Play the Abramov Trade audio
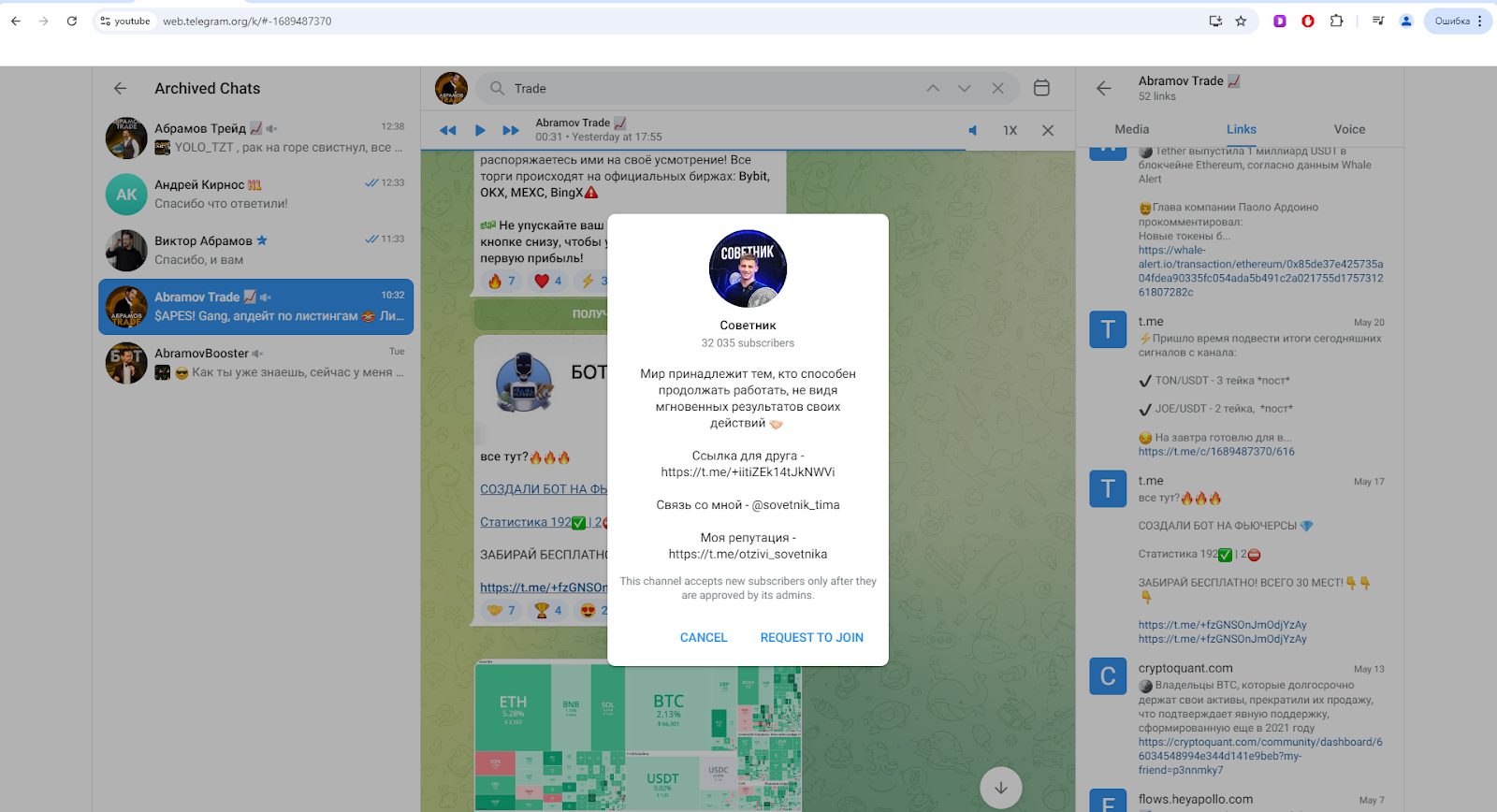The height and width of the screenshot is (812, 1497). coord(480,130)
